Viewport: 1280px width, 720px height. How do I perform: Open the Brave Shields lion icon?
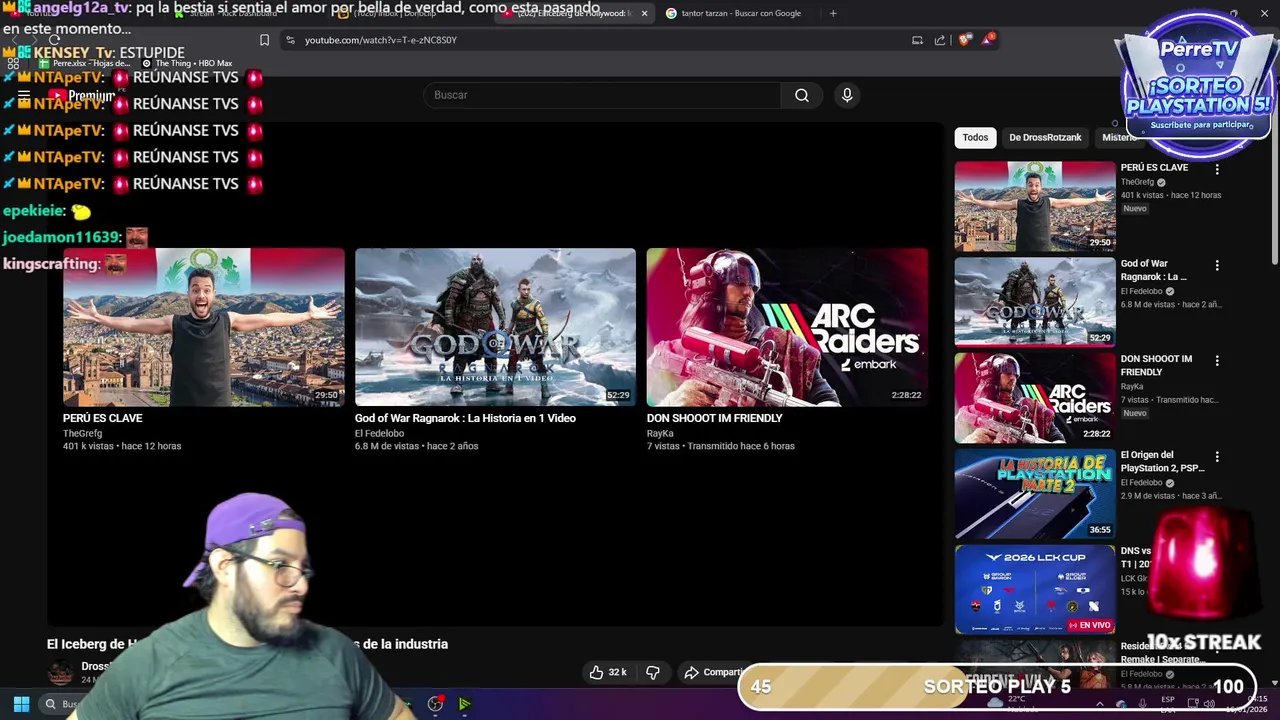point(964,40)
